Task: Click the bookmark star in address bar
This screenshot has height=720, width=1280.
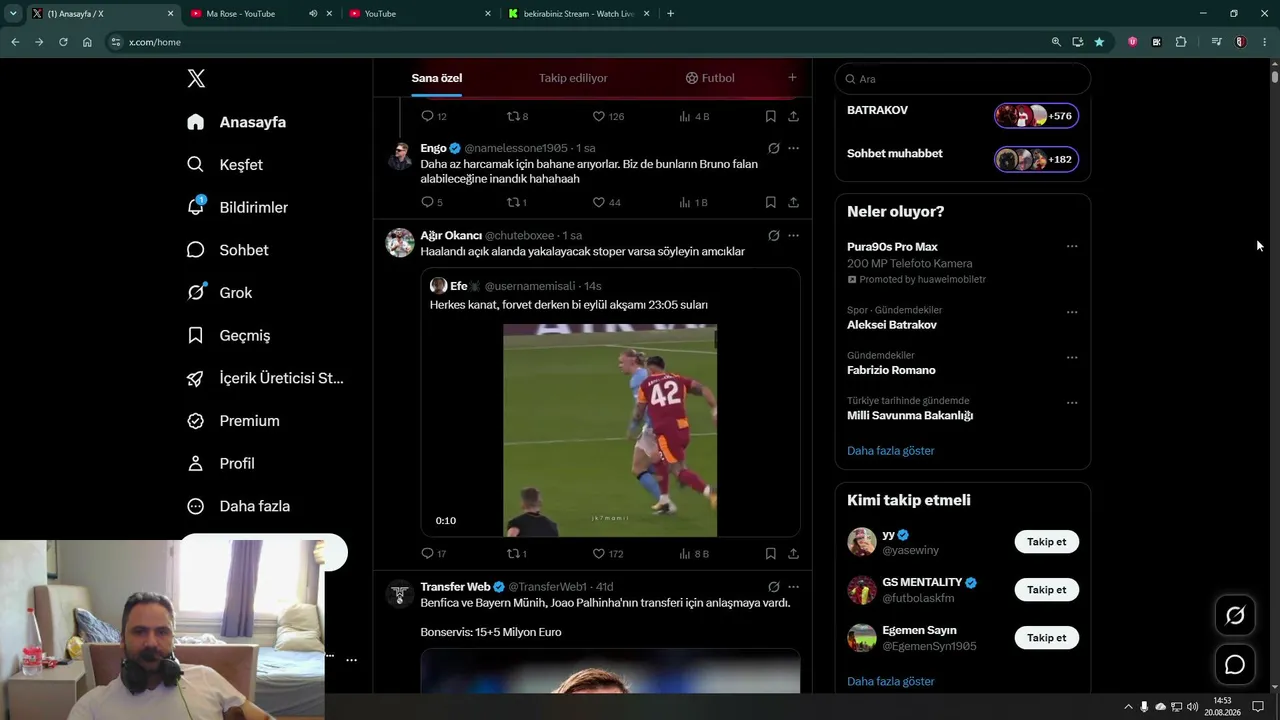Action: 1099,42
